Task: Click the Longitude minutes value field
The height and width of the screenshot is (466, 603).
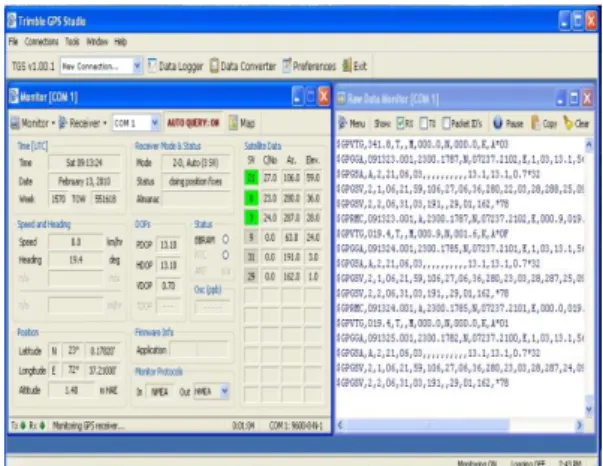Action: click(x=102, y=371)
